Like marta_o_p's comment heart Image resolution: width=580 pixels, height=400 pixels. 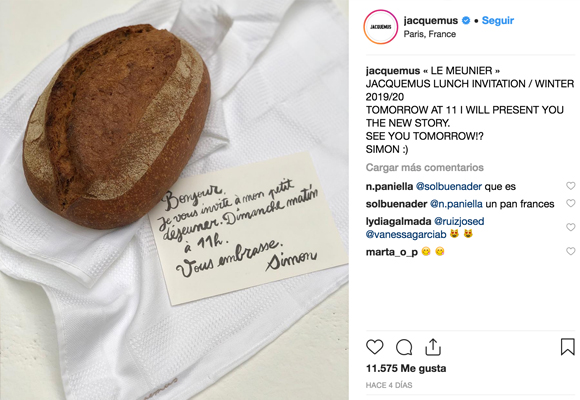pyautogui.click(x=571, y=251)
